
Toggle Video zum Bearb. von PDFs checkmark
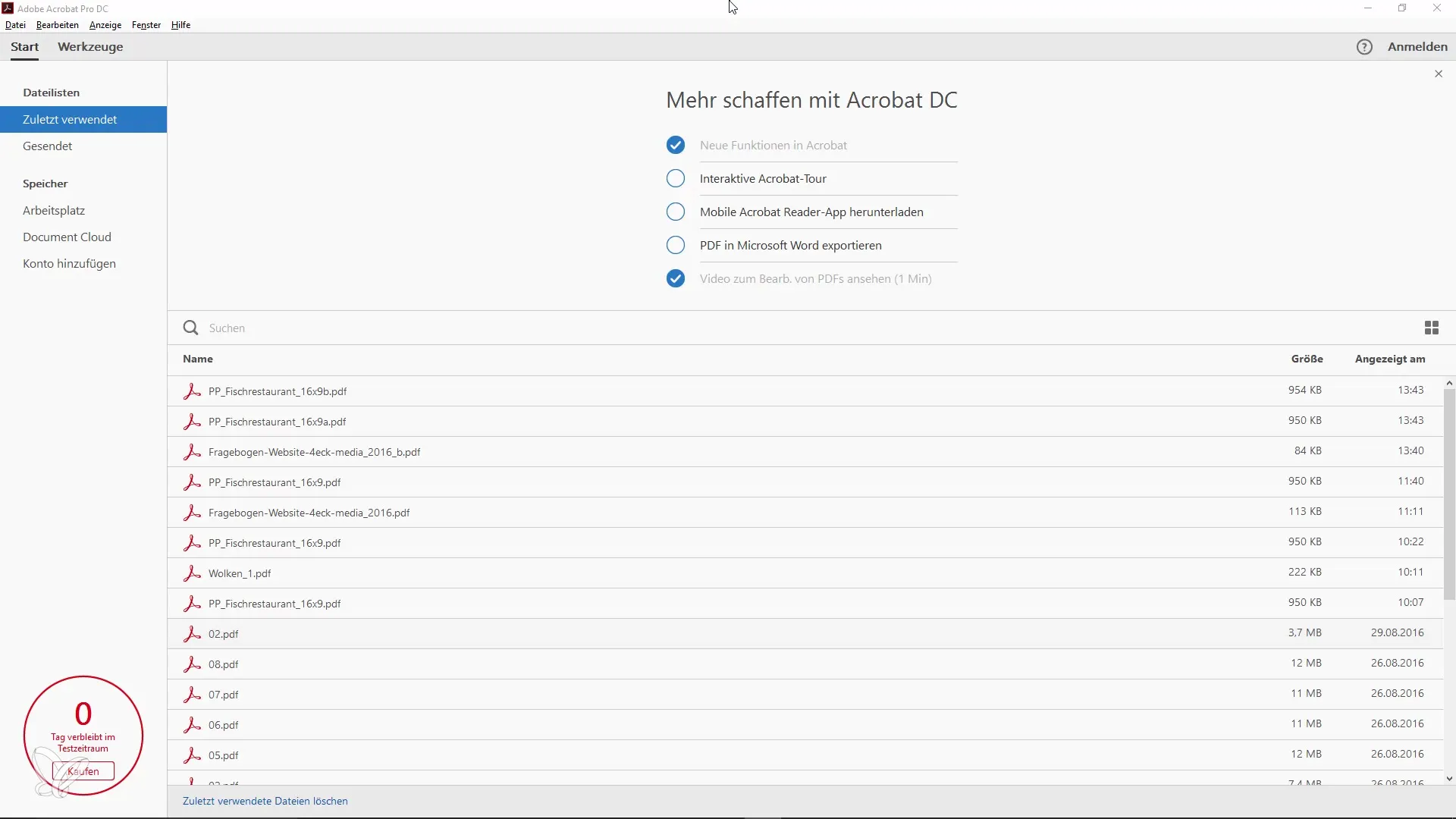pos(676,278)
